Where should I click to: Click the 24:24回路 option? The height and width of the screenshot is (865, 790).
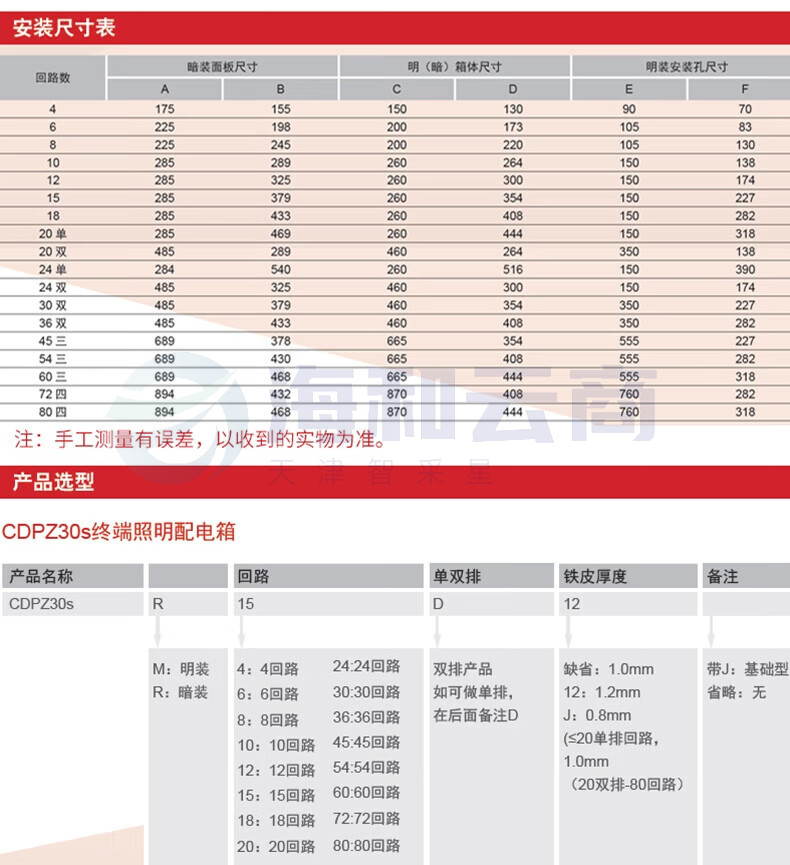pyautogui.click(x=366, y=666)
